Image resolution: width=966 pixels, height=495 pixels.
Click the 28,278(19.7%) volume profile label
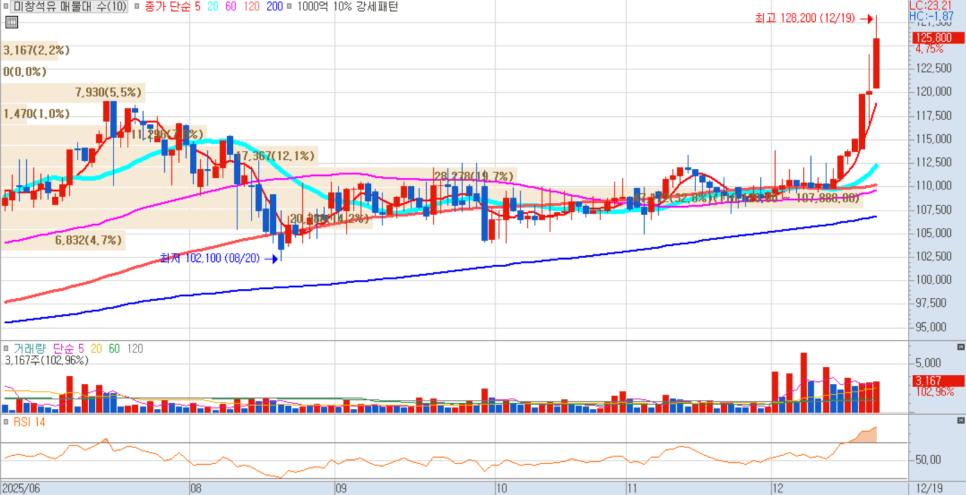[474, 177]
